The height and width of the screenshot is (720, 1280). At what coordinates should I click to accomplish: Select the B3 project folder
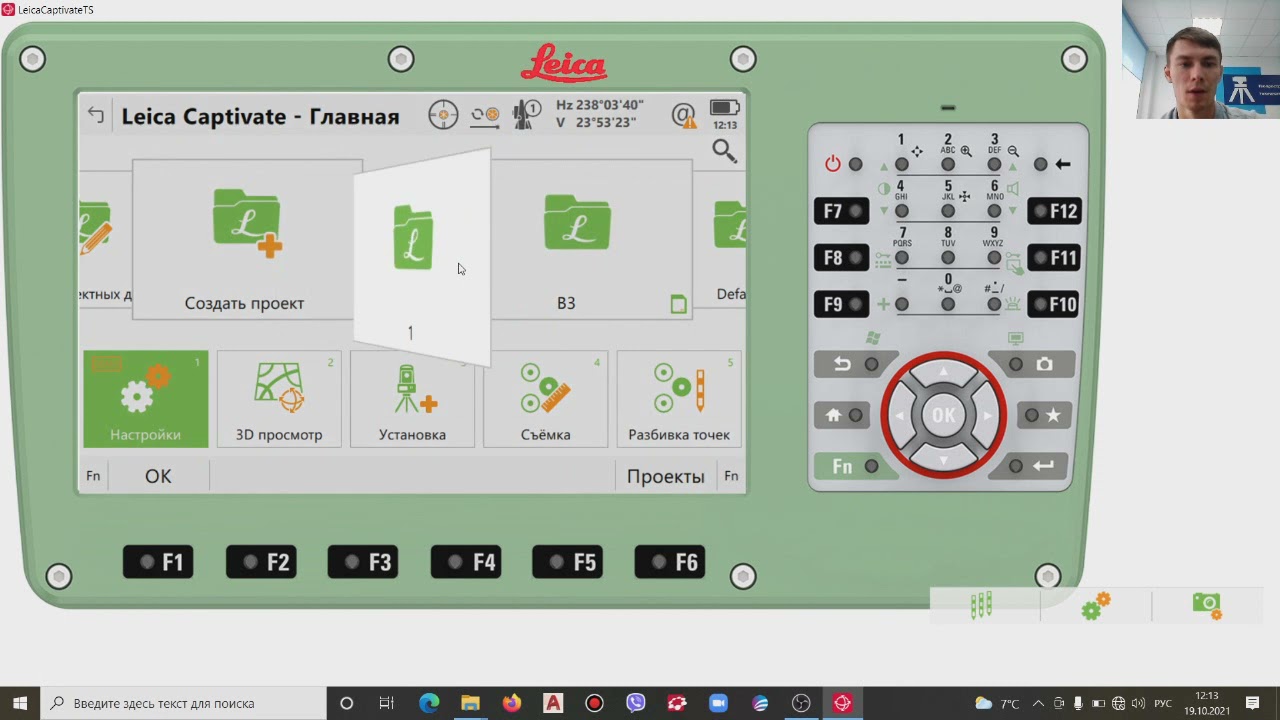click(x=590, y=240)
